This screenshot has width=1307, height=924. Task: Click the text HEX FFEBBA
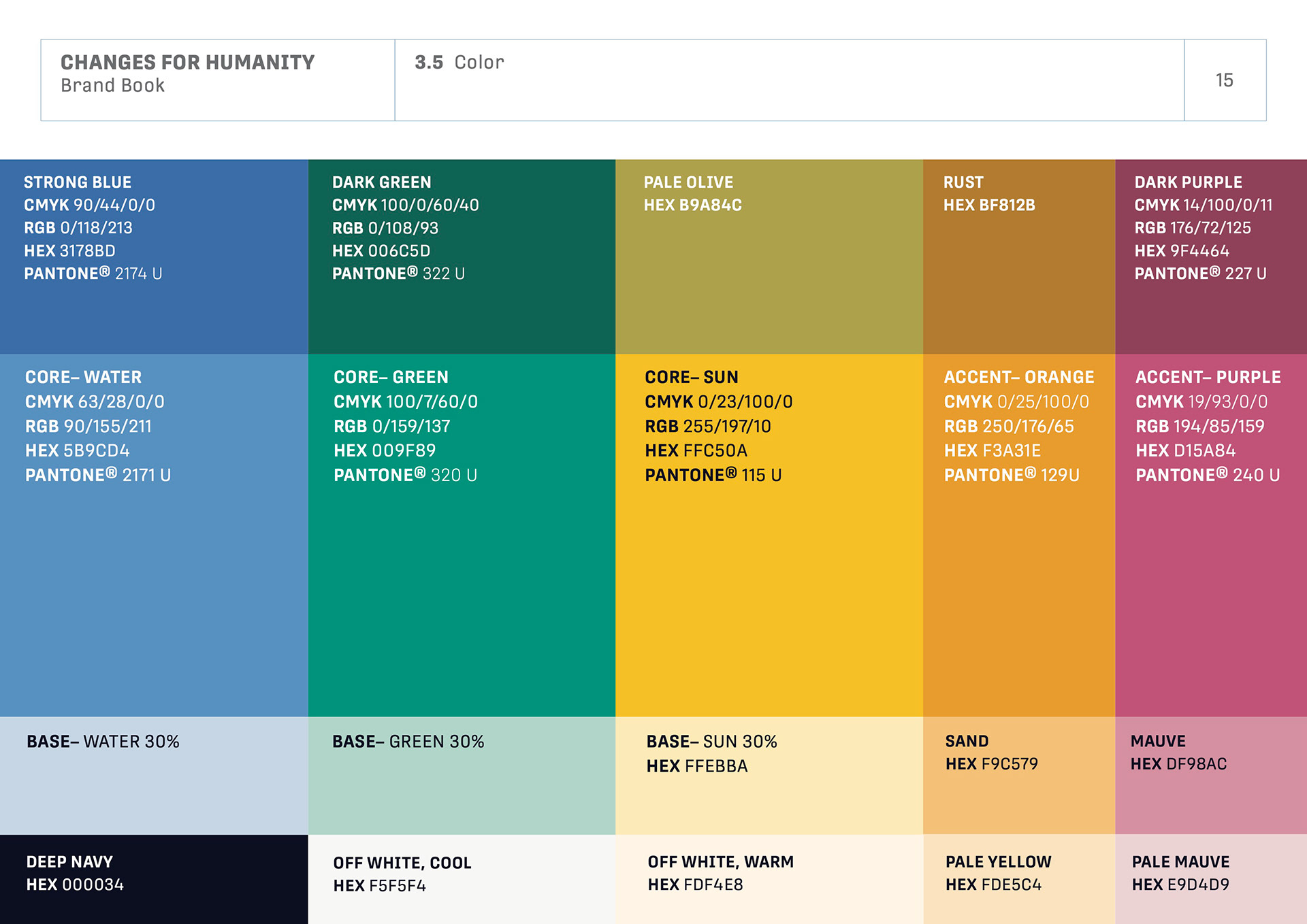[697, 767]
